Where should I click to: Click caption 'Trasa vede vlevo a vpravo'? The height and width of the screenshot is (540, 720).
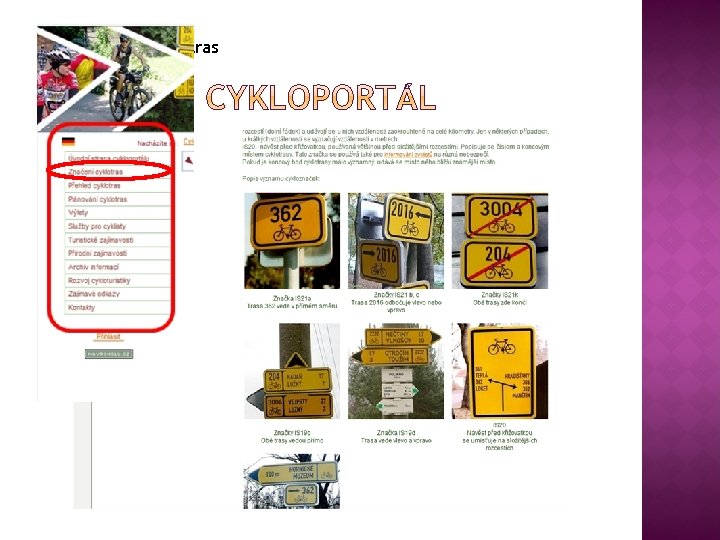[x=396, y=440]
